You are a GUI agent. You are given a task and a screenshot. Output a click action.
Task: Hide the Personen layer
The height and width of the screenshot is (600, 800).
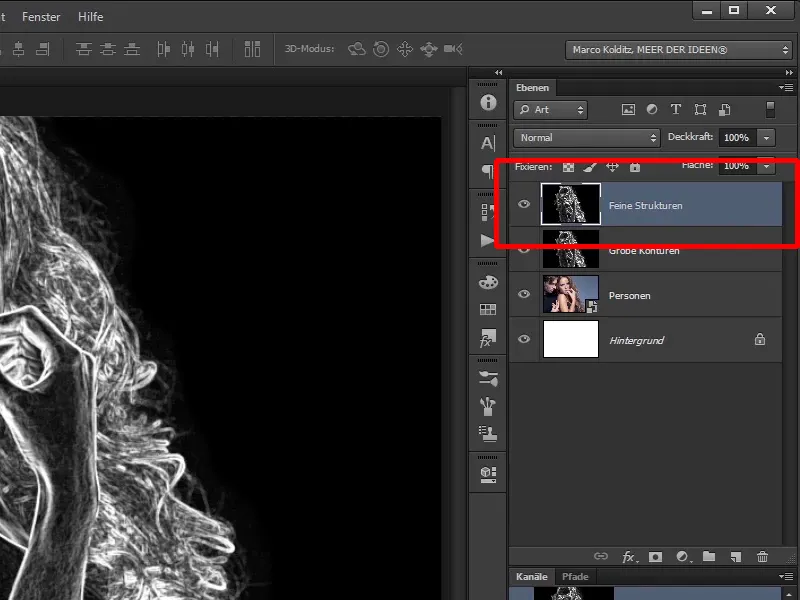coord(524,294)
